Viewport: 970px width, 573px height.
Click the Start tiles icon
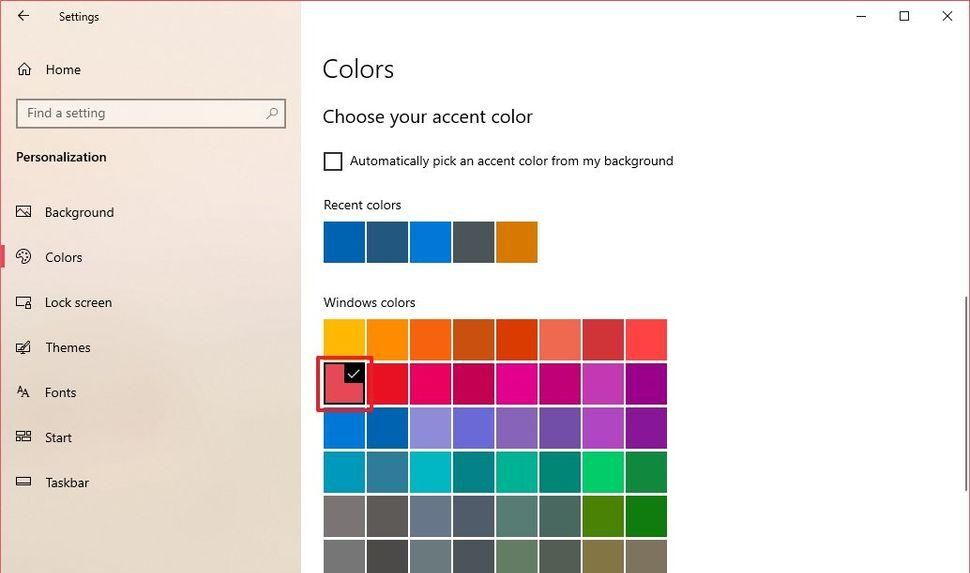[24, 437]
